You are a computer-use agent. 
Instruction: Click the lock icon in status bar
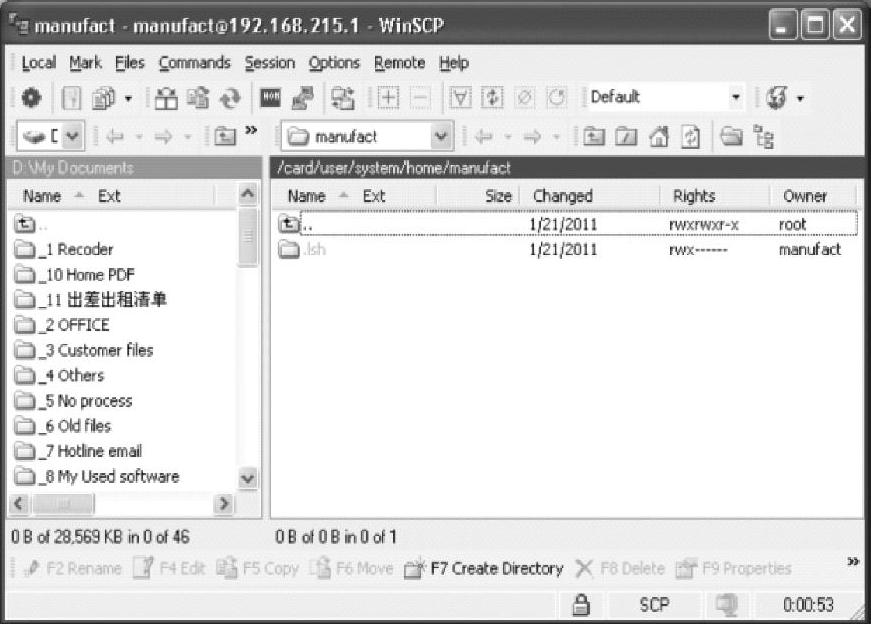pos(581,605)
